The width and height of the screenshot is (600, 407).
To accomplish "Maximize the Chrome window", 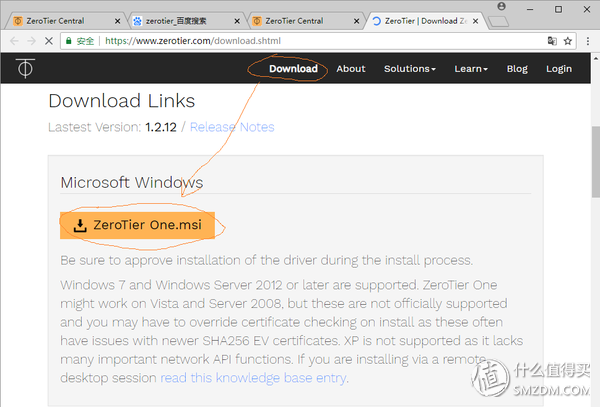I will click(558, 9).
